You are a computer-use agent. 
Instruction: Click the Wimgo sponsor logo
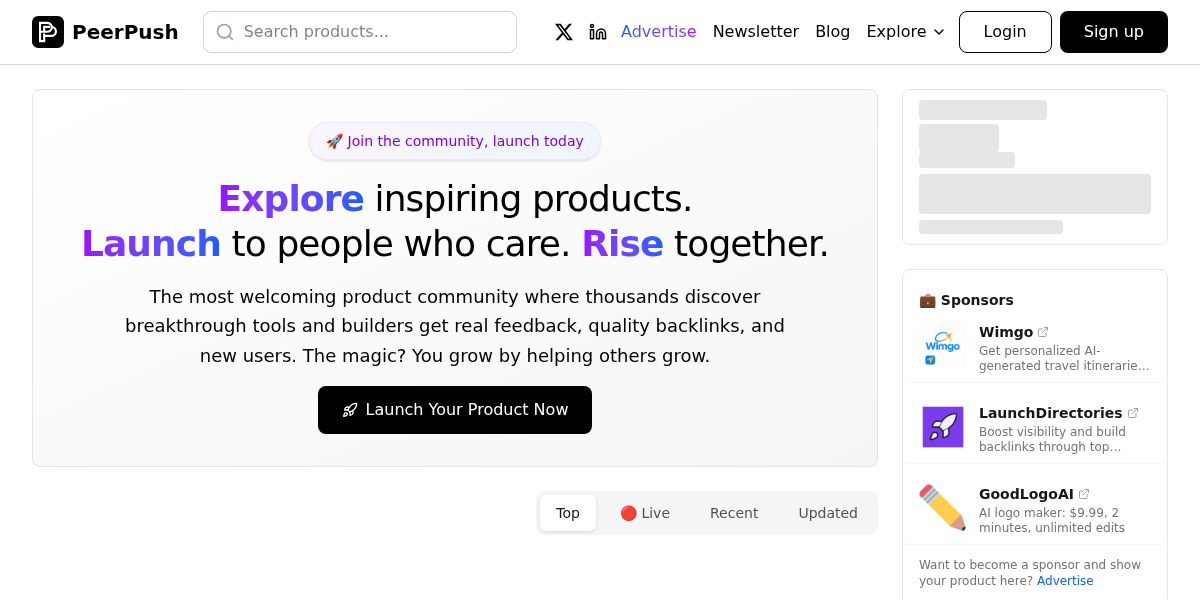[942, 346]
